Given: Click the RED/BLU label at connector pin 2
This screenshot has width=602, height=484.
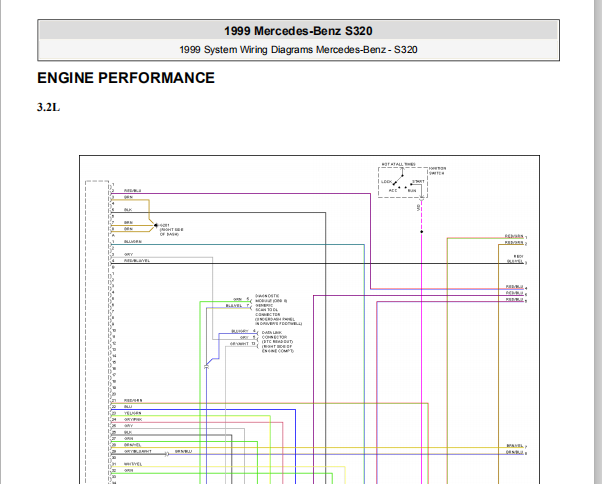Looking at the screenshot, I should coord(132,191).
